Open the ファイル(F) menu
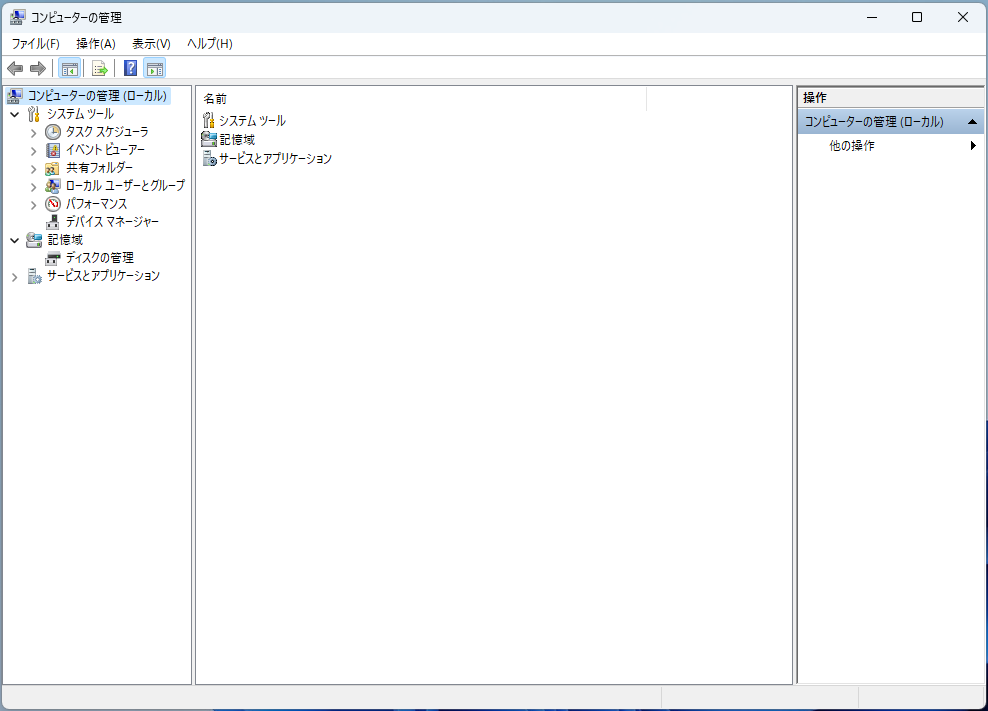The width and height of the screenshot is (988, 711). 35,43
